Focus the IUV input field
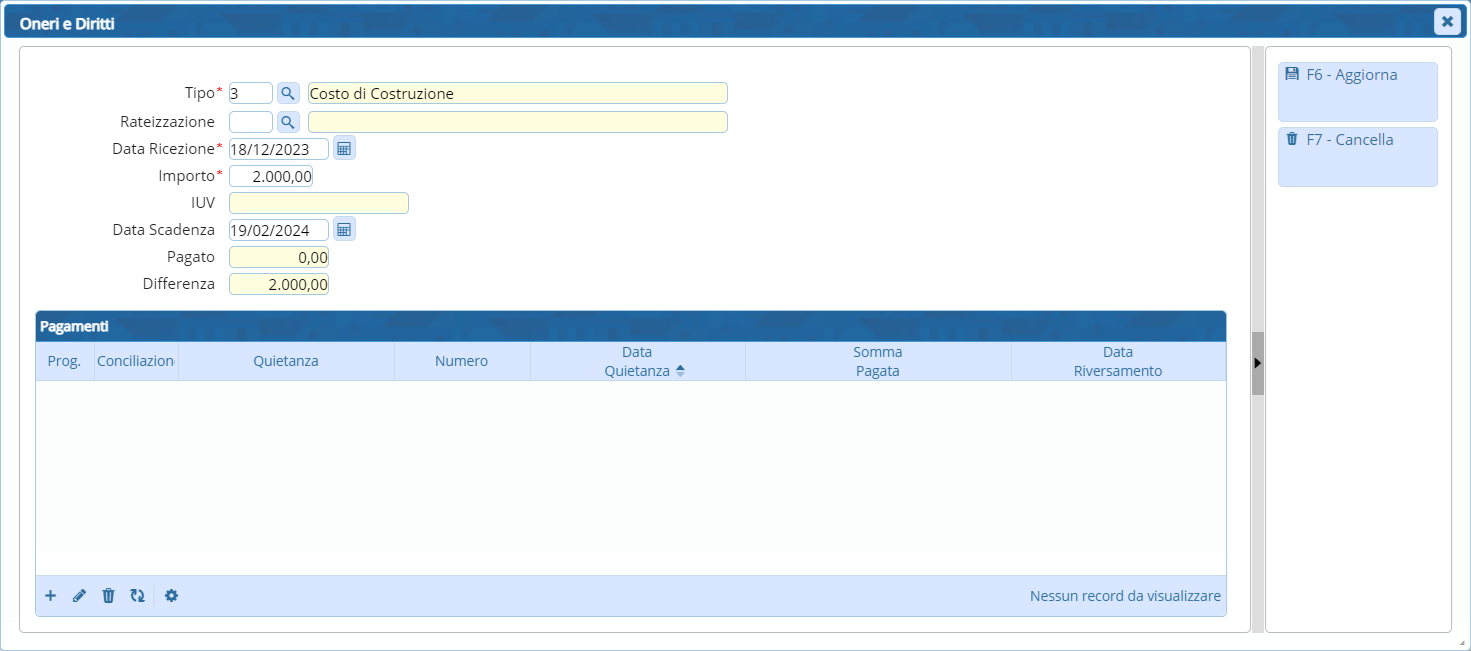The width and height of the screenshot is (1471, 651). (318, 203)
